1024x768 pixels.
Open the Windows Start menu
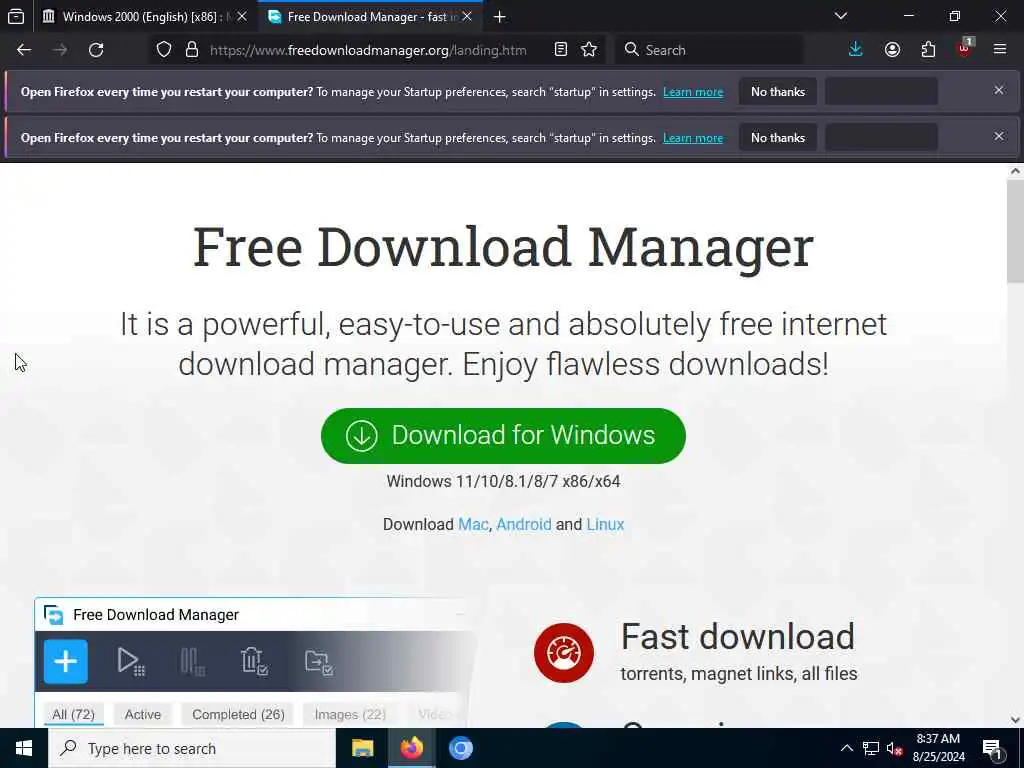click(24, 748)
